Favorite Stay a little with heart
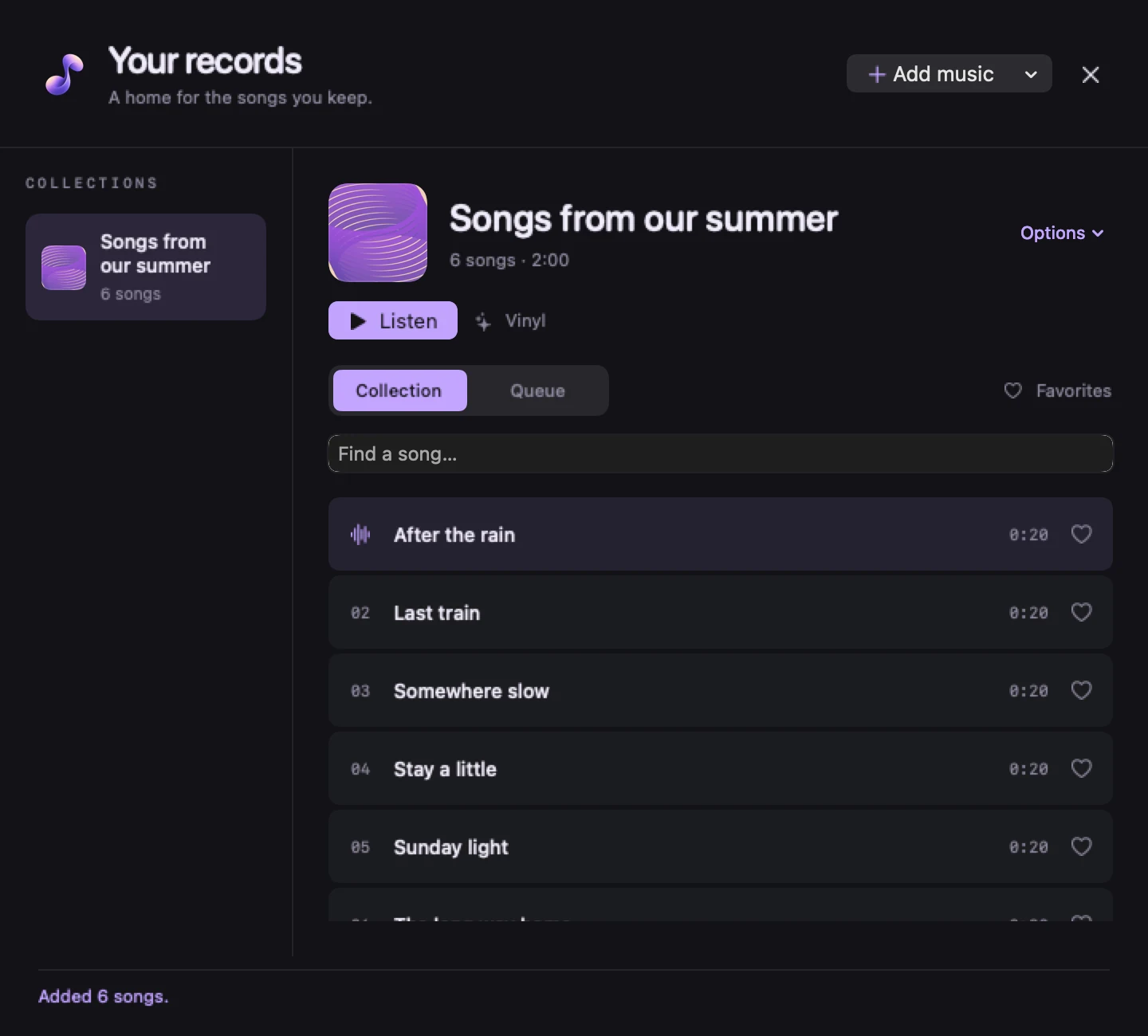 pos(1081,768)
